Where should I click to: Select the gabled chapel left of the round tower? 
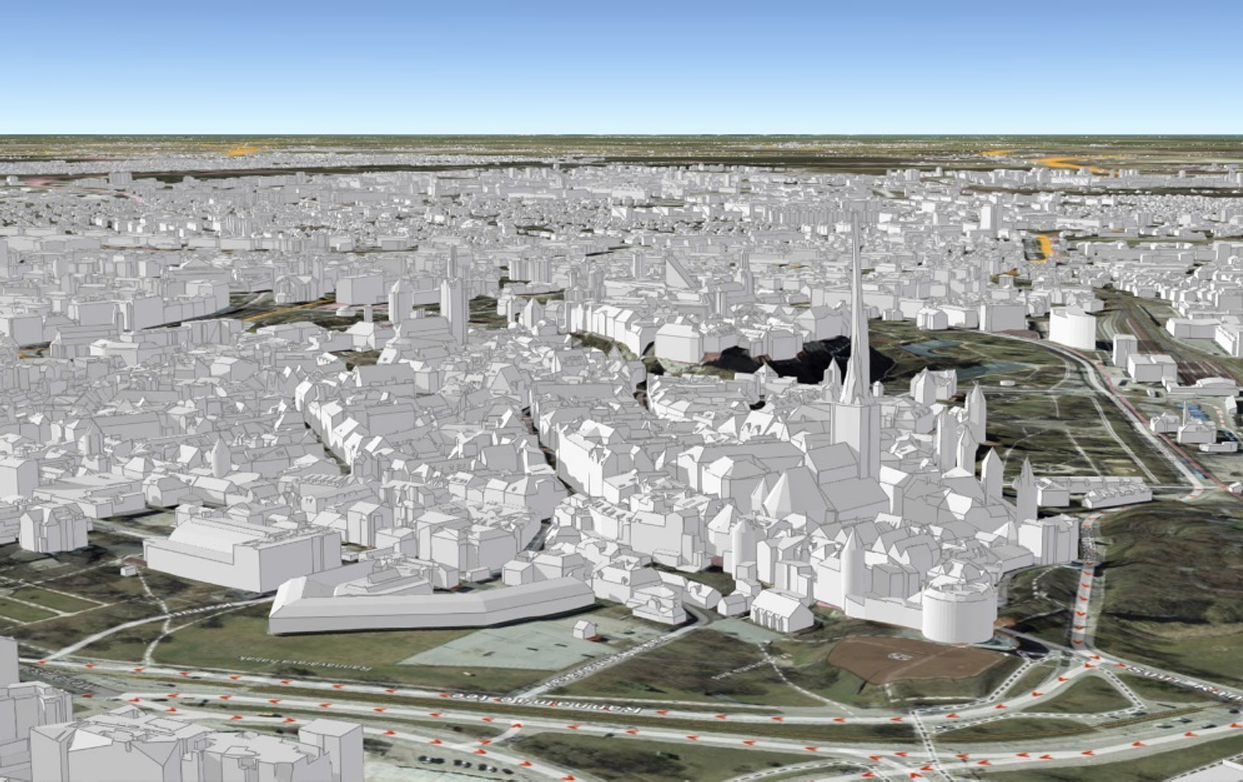[781, 610]
